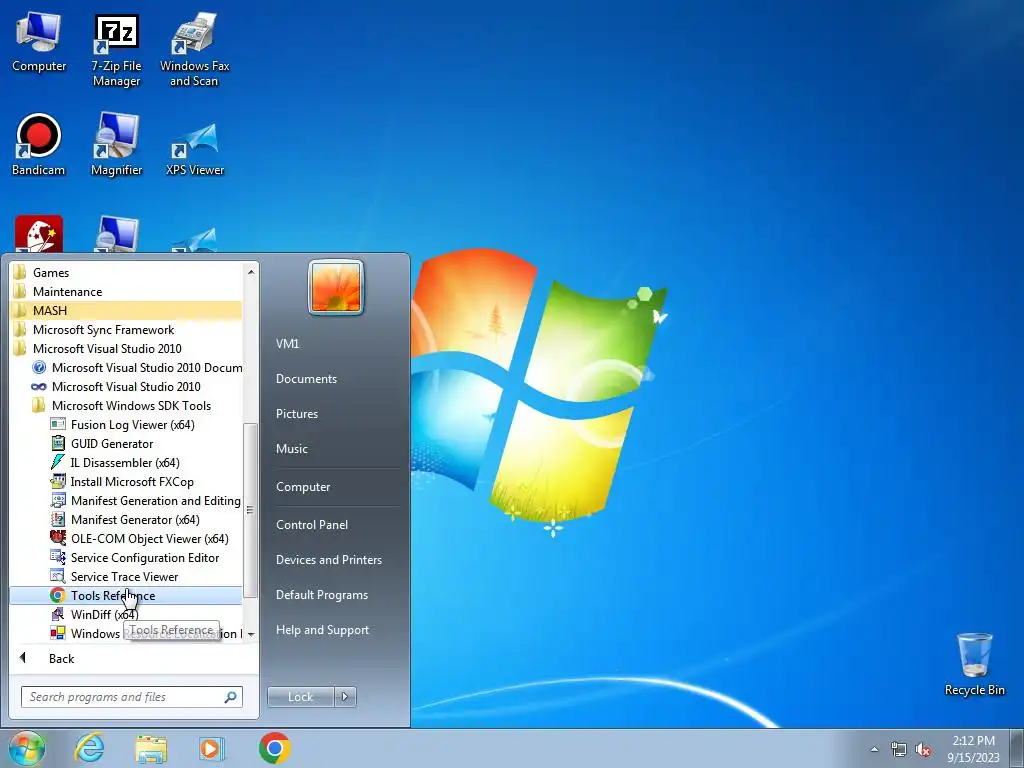This screenshot has height=768, width=1024.
Task: Click the user account picture
Action: (x=336, y=287)
